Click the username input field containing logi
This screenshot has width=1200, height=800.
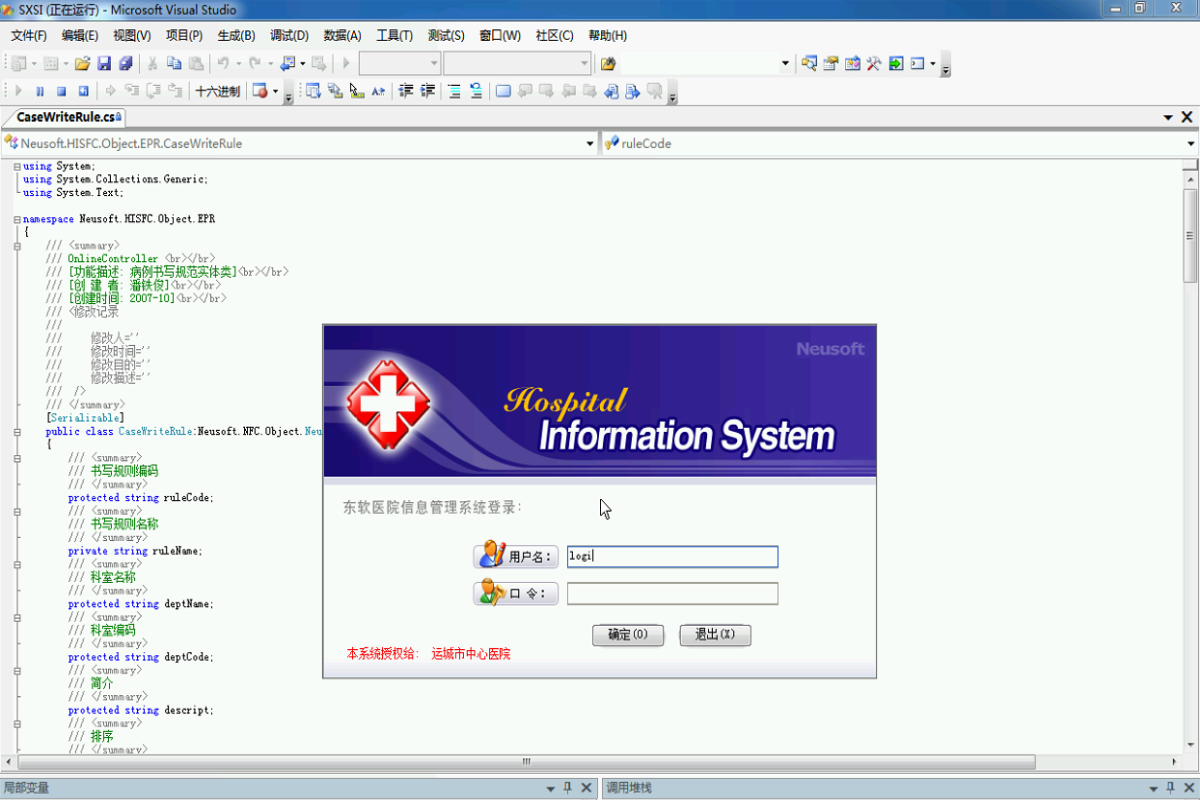click(672, 557)
